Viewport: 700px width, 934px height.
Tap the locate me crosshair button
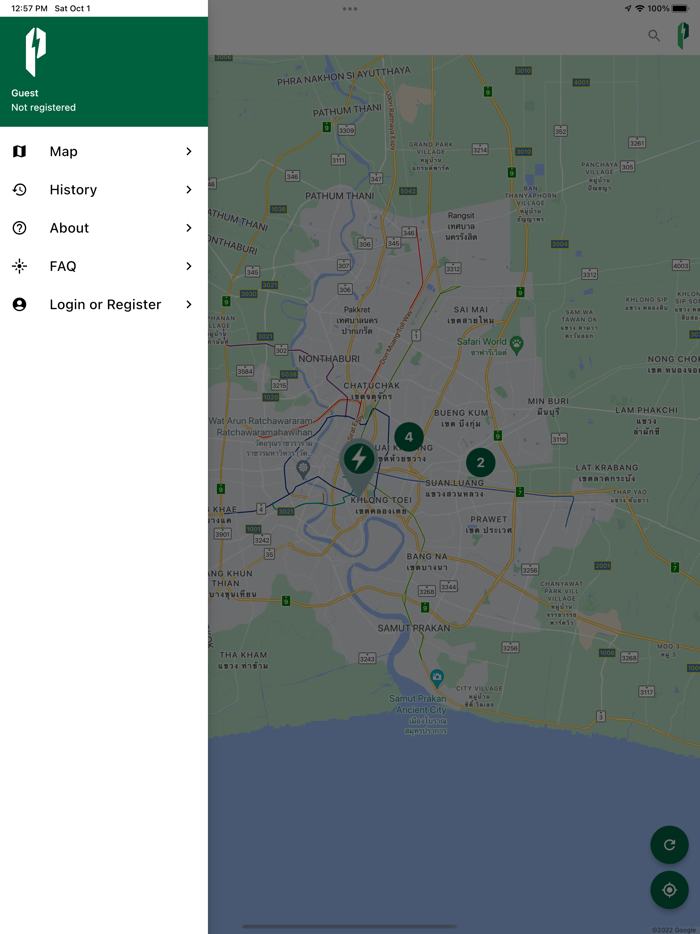coord(669,890)
